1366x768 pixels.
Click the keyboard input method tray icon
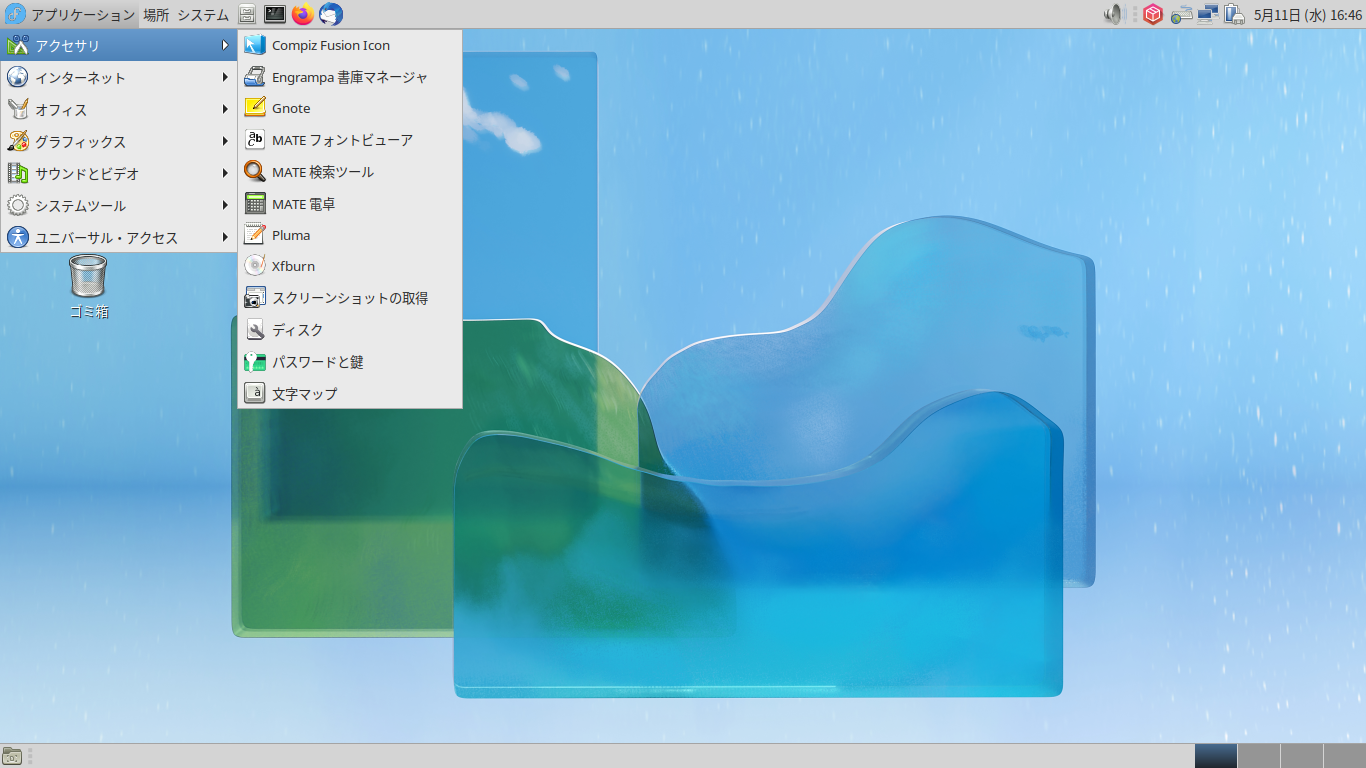pos(1182,15)
